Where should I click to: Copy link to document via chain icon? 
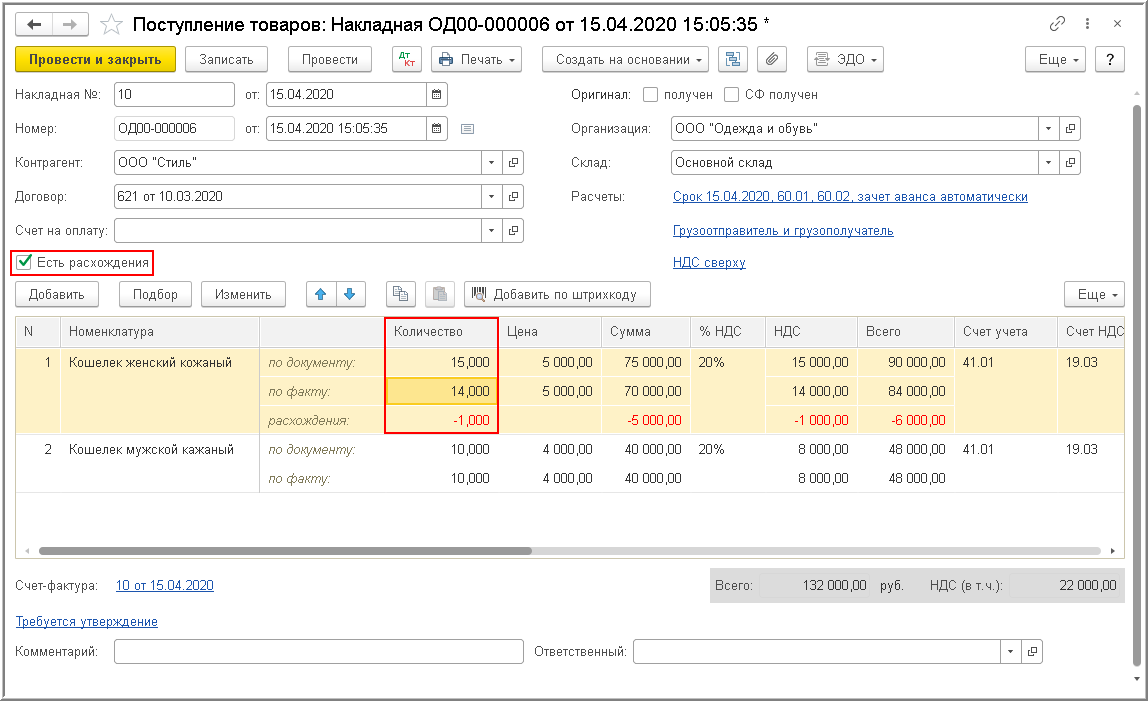tap(1056, 24)
